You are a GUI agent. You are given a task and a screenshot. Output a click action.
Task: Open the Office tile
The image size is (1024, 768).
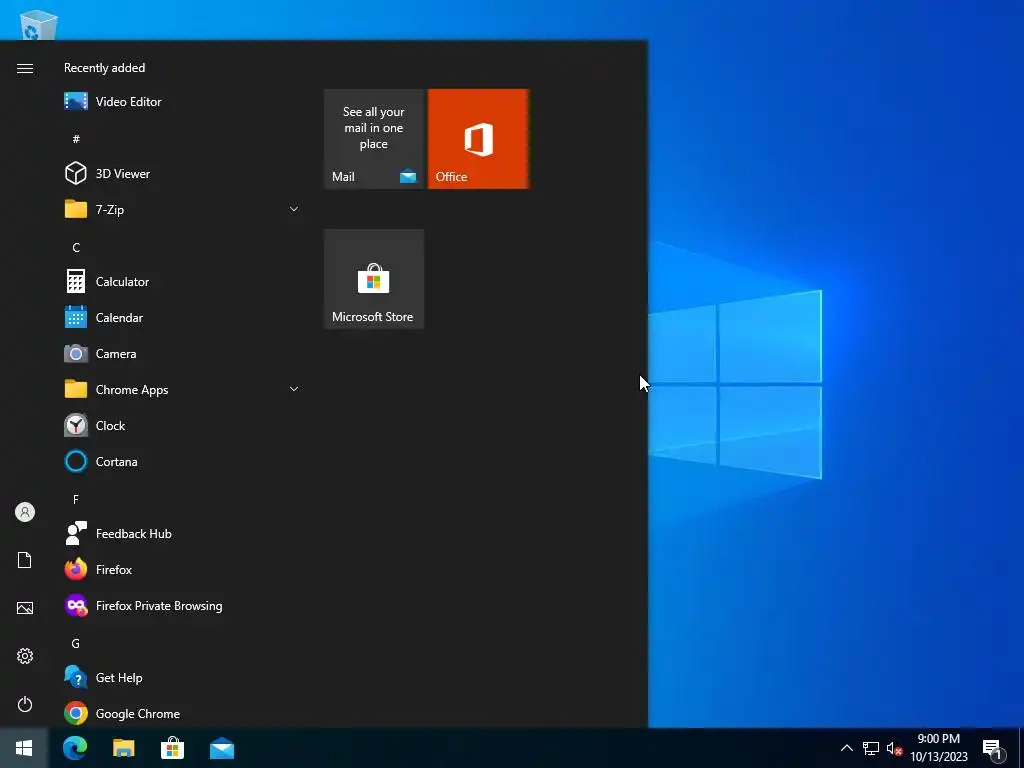coord(478,139)
